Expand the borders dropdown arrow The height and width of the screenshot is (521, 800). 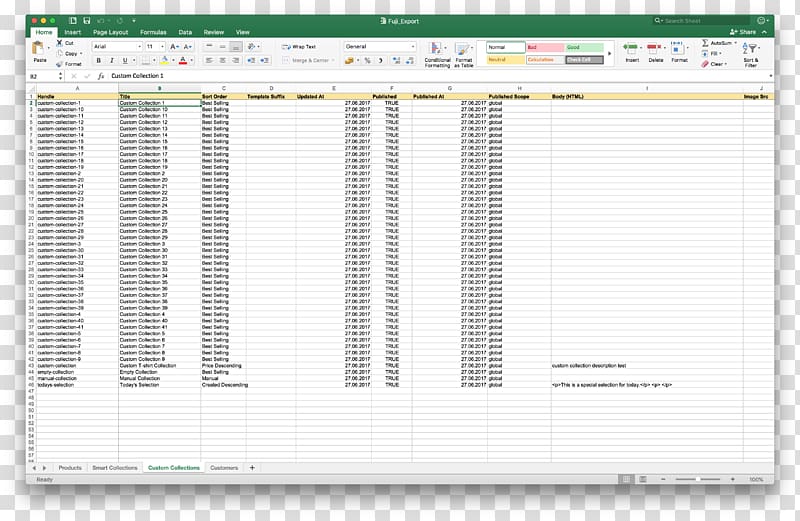click(154, 60)
